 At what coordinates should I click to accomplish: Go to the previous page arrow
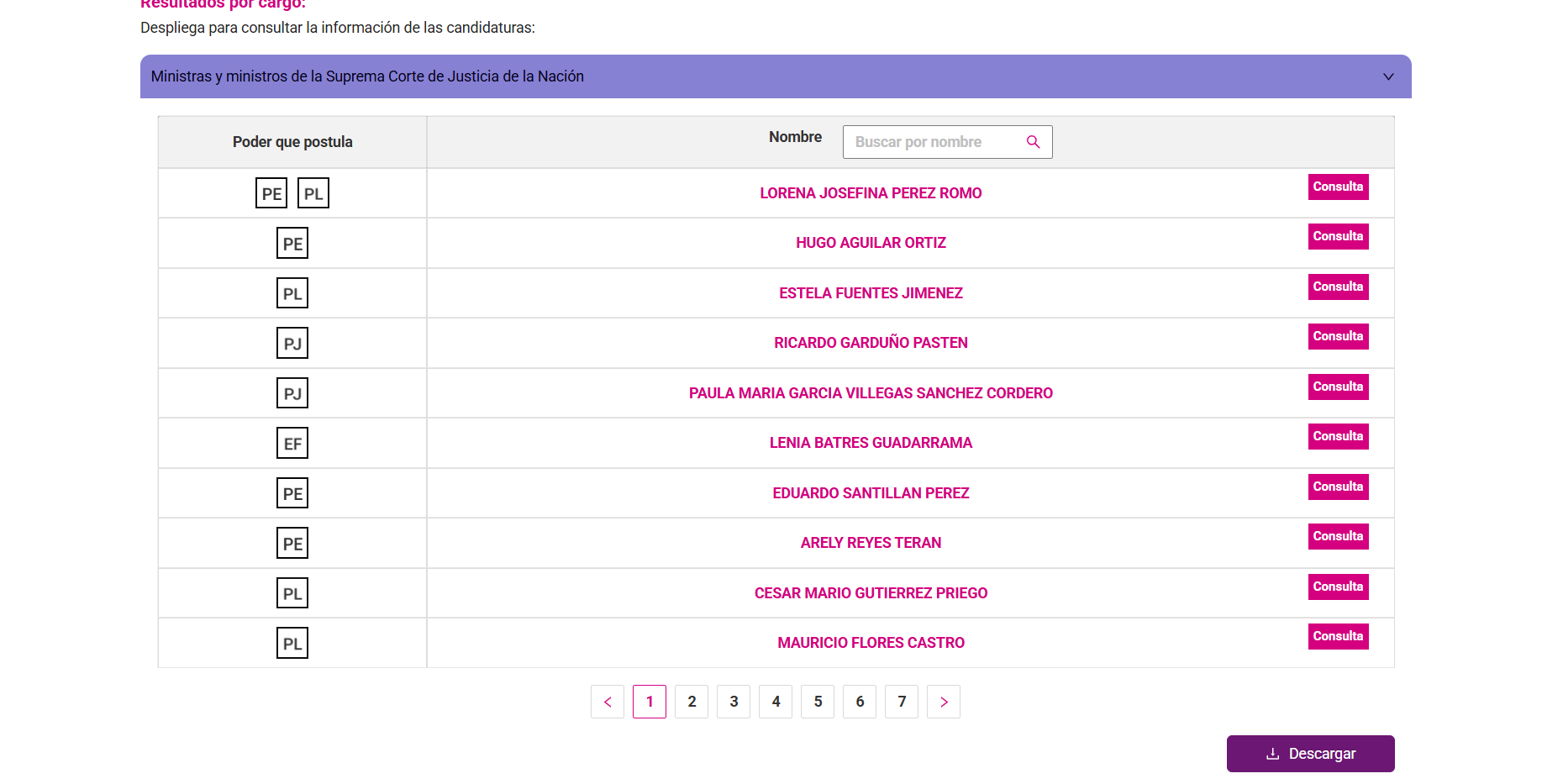point(608,702)
